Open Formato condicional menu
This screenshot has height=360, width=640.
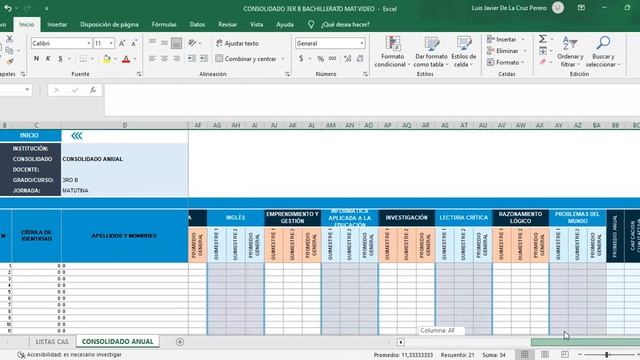pos(392,52)
